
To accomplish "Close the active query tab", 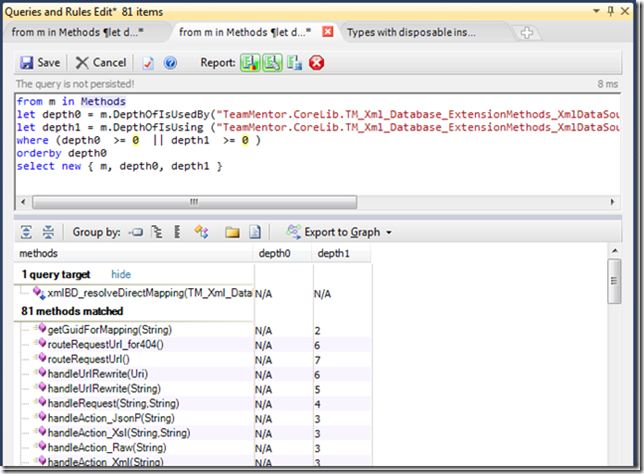I will [x=326, y=32].
